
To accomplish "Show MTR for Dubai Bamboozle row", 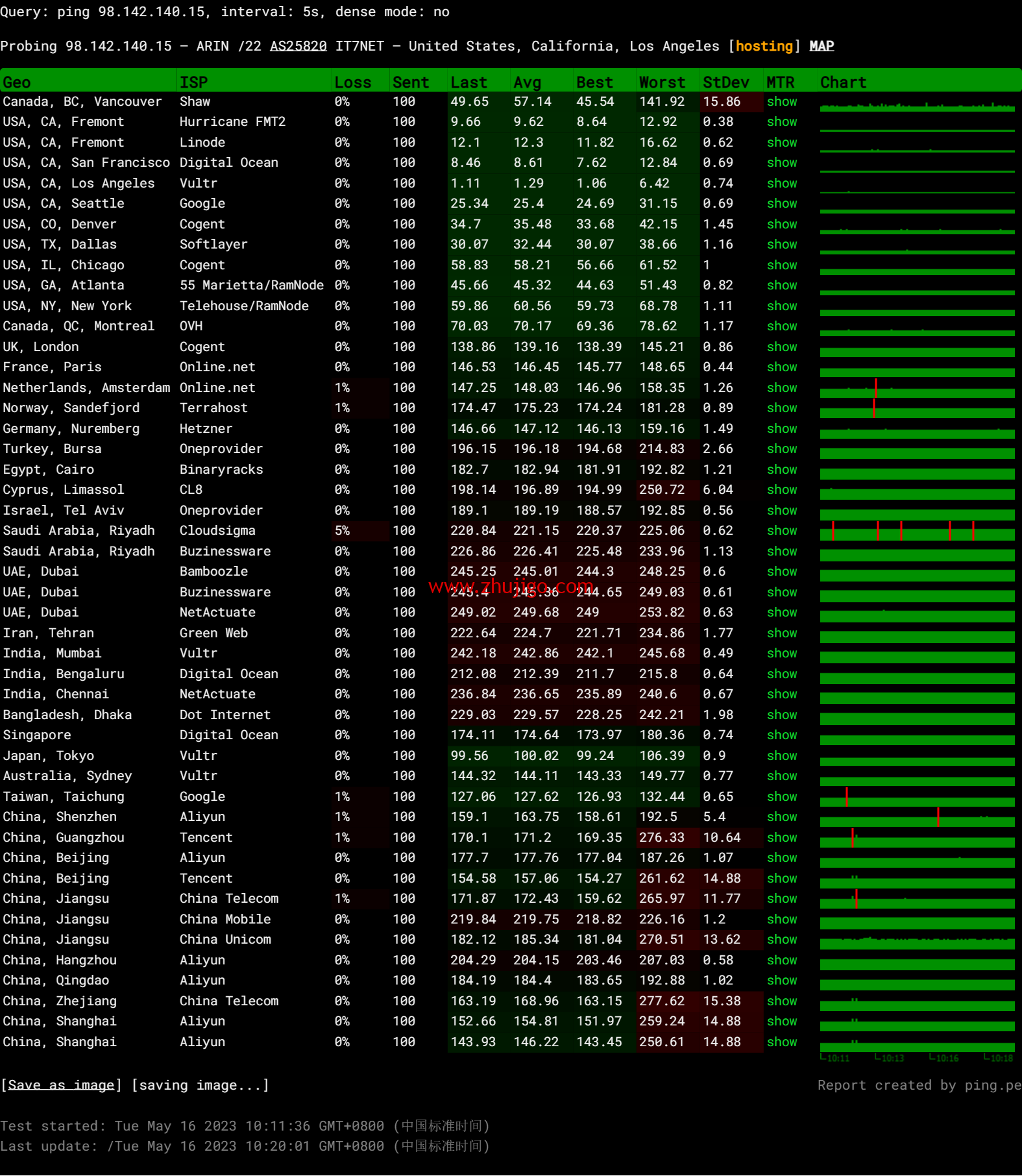I will click(x=782, y=572).
